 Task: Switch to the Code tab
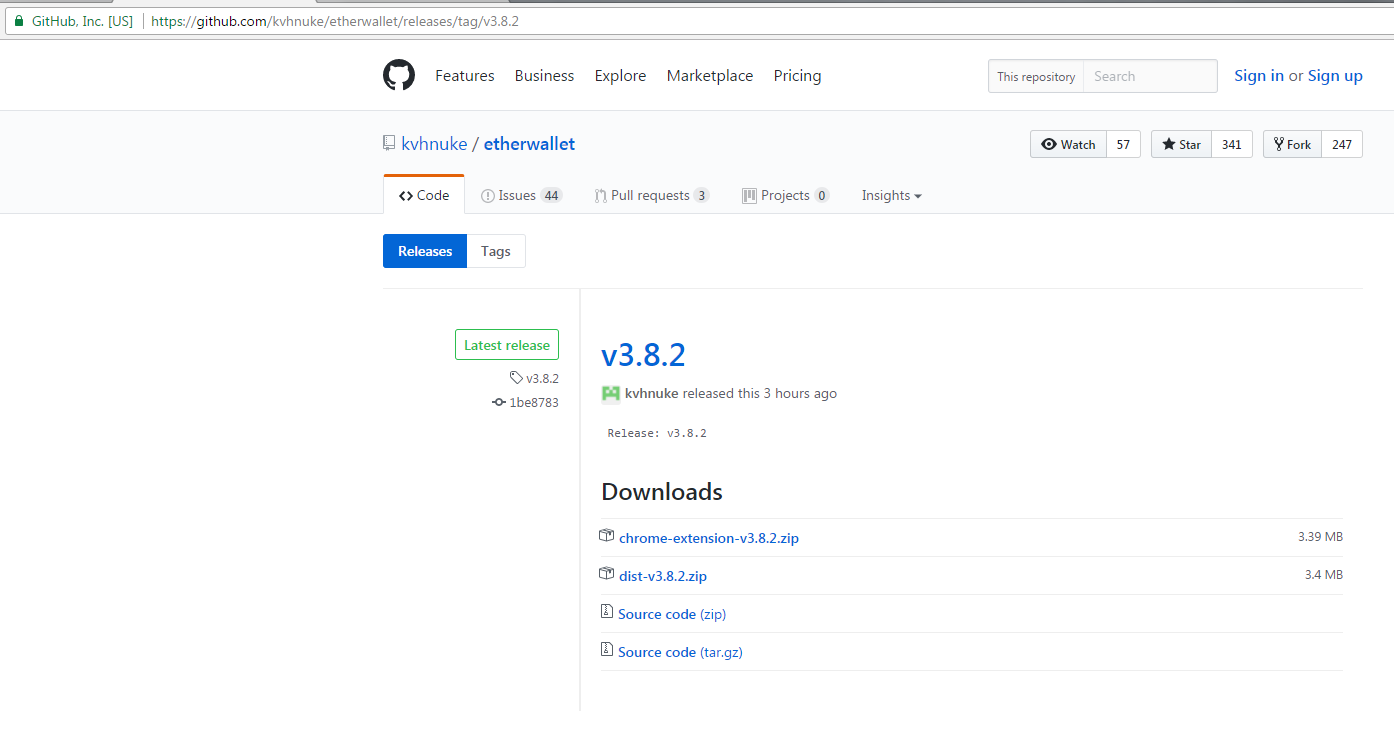pyautogui.click(x=424, y=196)
